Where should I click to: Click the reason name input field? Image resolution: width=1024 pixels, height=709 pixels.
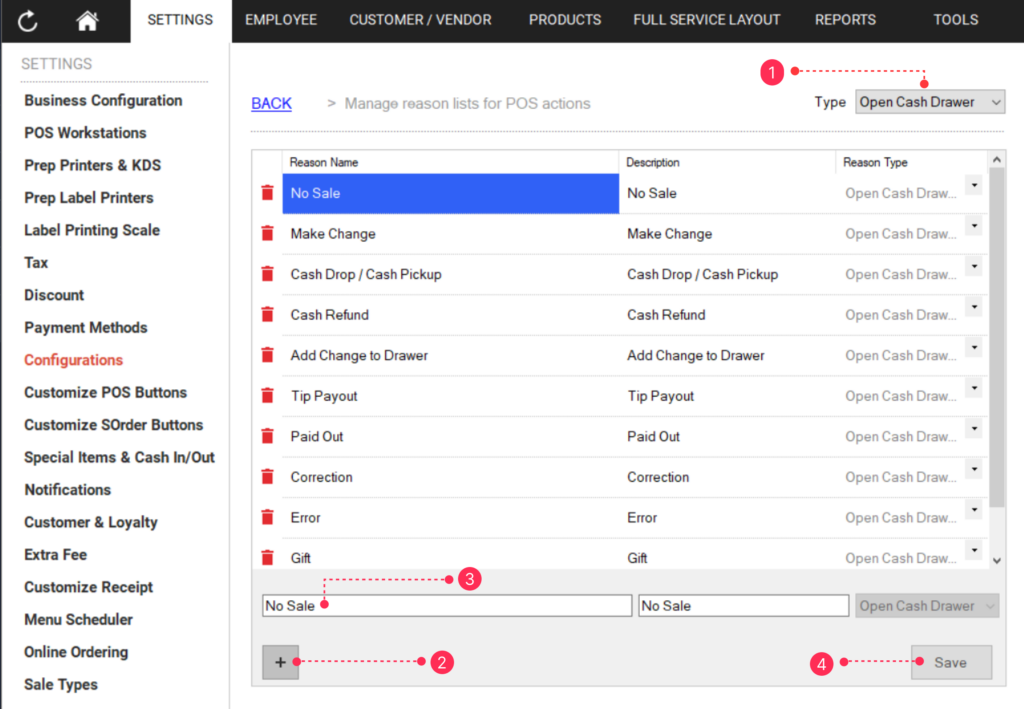pos(447,606)
